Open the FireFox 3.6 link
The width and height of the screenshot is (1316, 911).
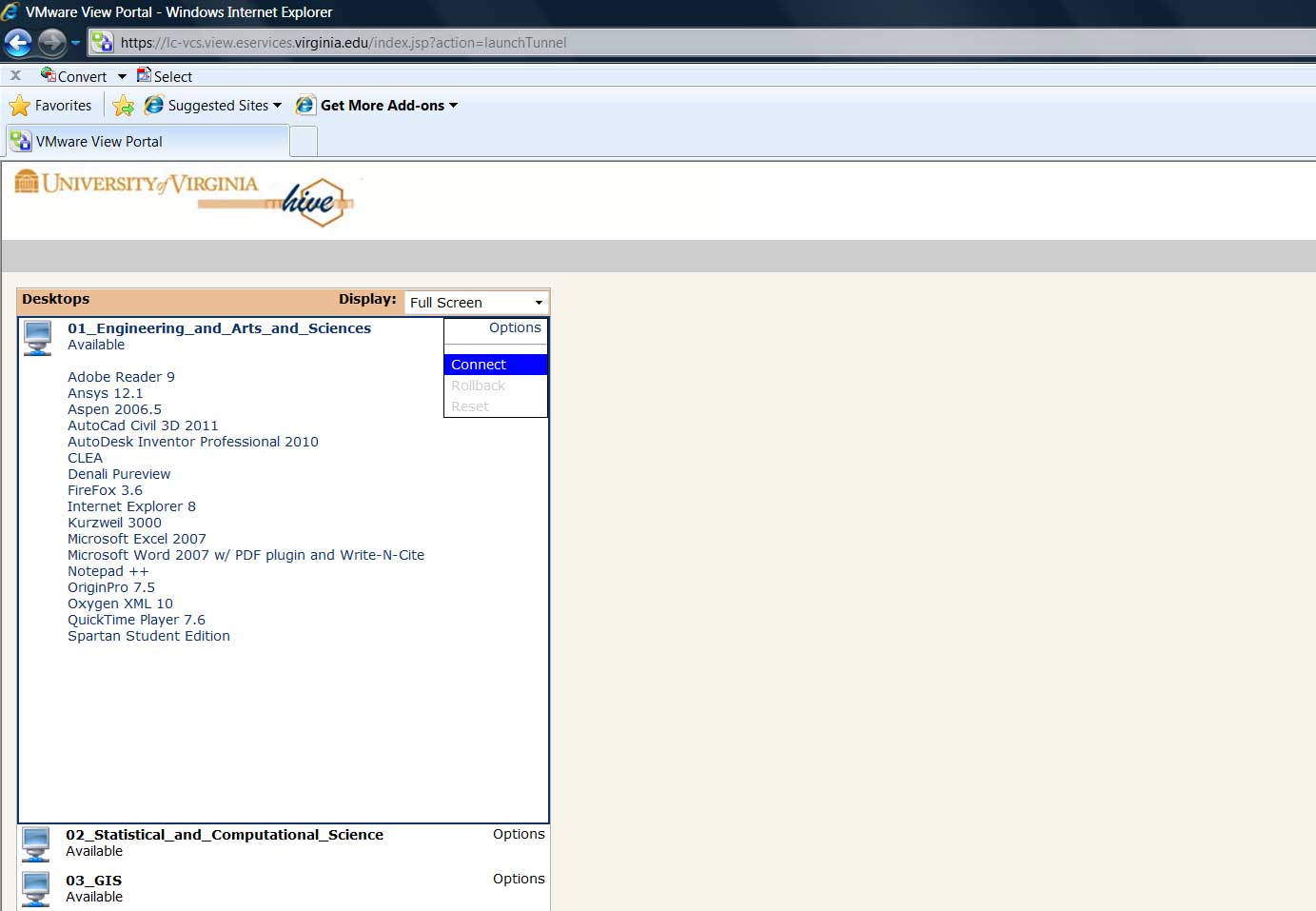point(105,489)
